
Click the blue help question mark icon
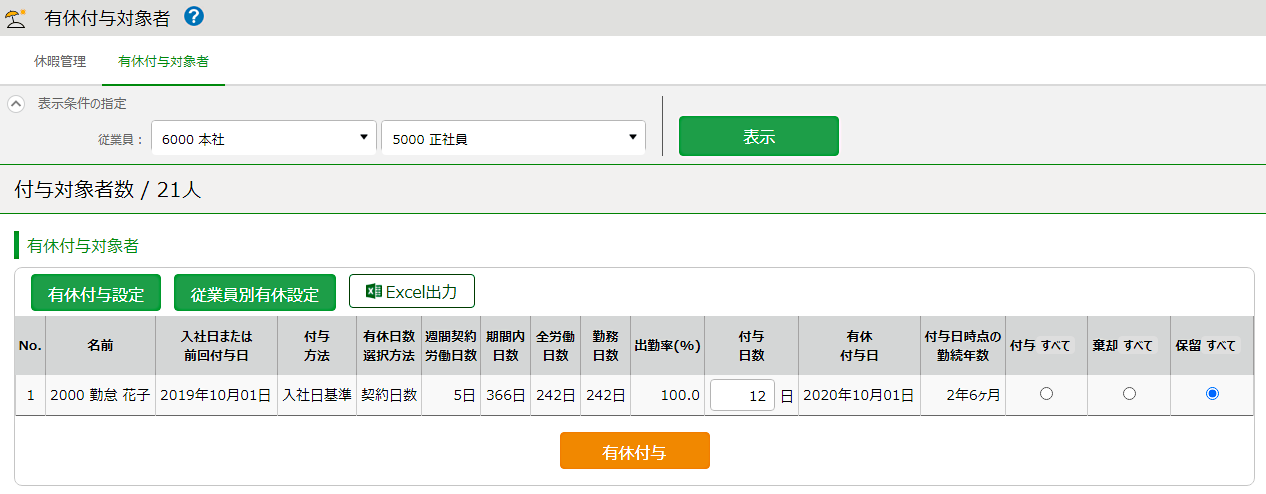(x=194, y=16)
